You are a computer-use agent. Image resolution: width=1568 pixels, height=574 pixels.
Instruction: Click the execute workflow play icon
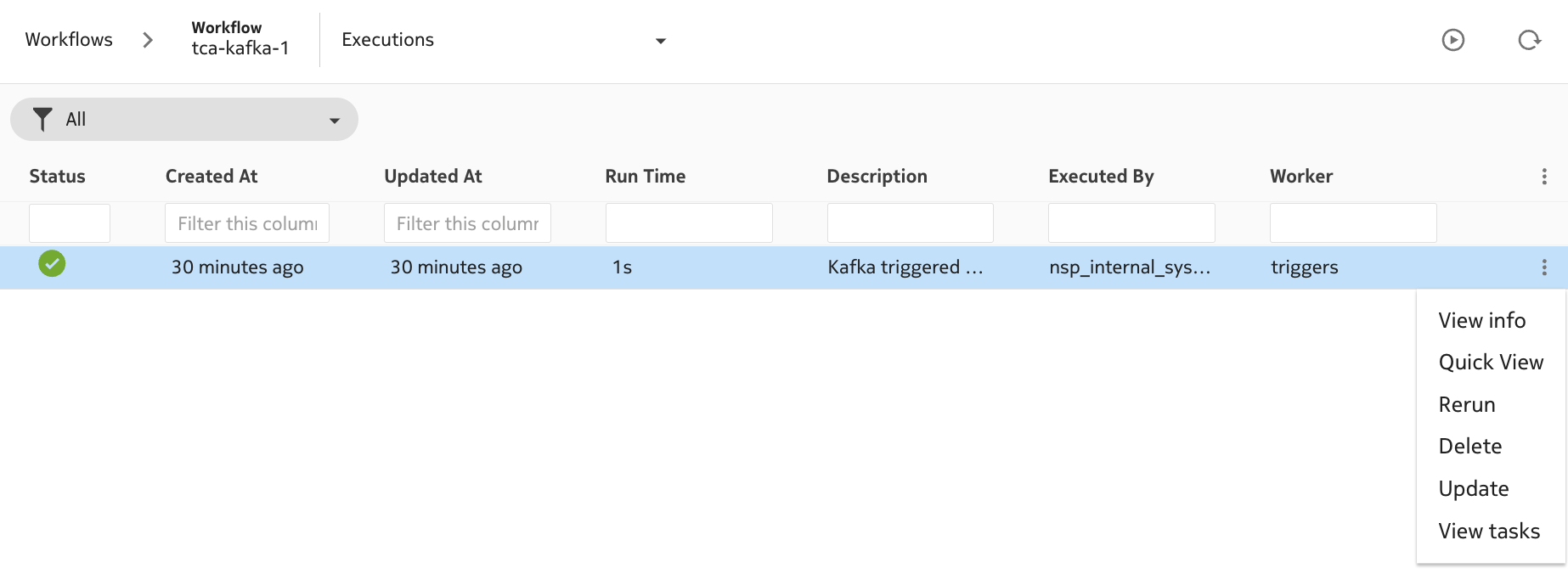[1452, 40]
